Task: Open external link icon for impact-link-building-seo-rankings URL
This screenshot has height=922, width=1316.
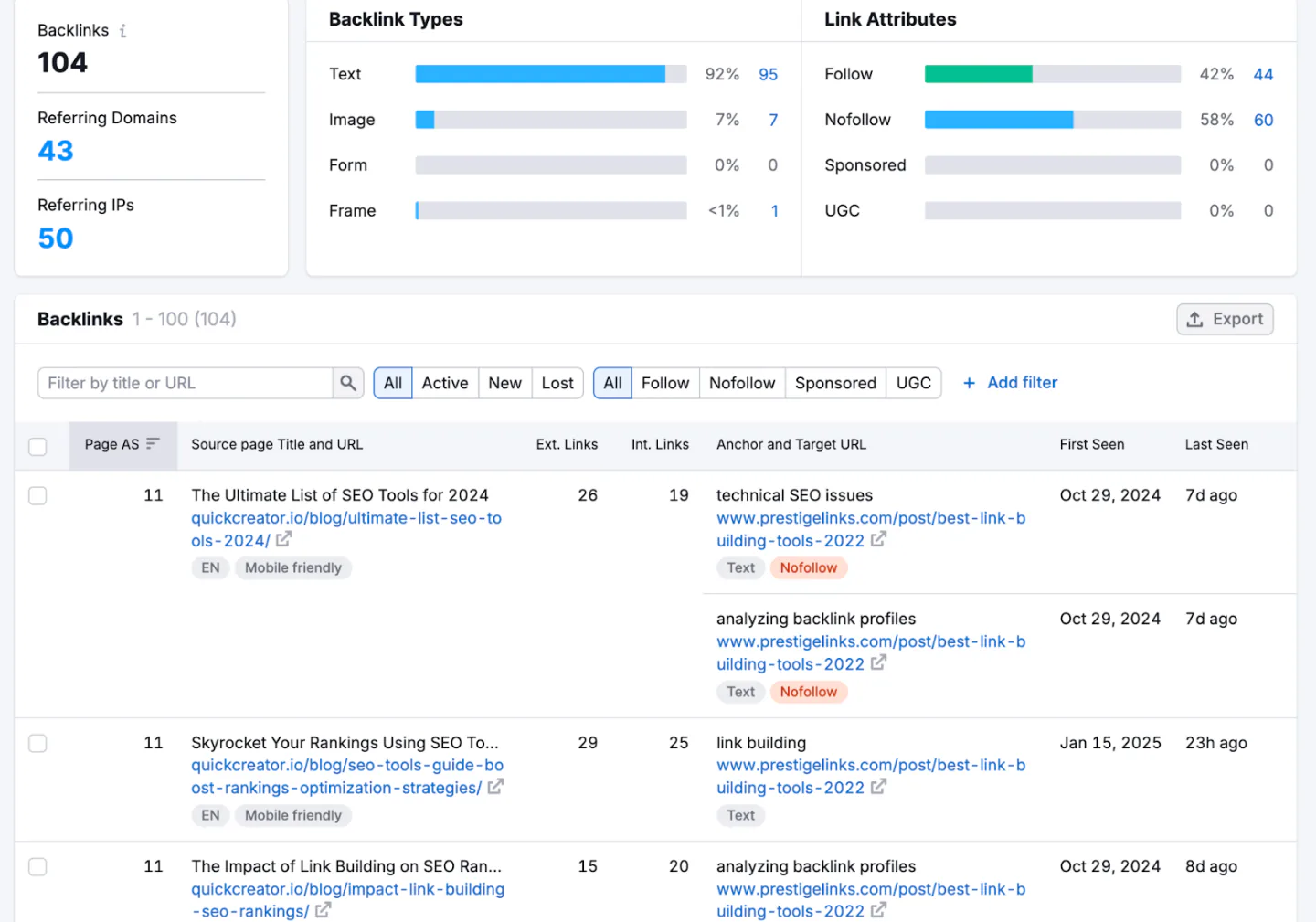Action: click(323, 910)
